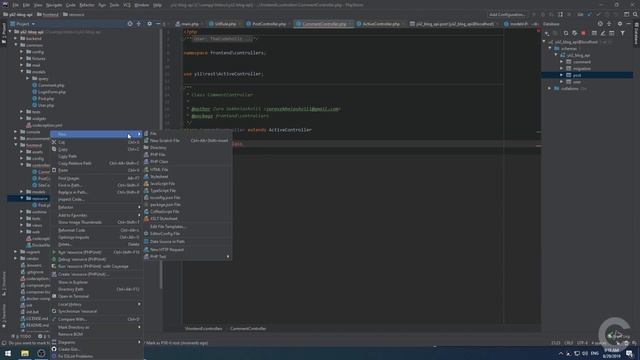This screenshot has height=360, width=640.
Task: Click the red stop icon in Database toolbar
Action: 583,33
